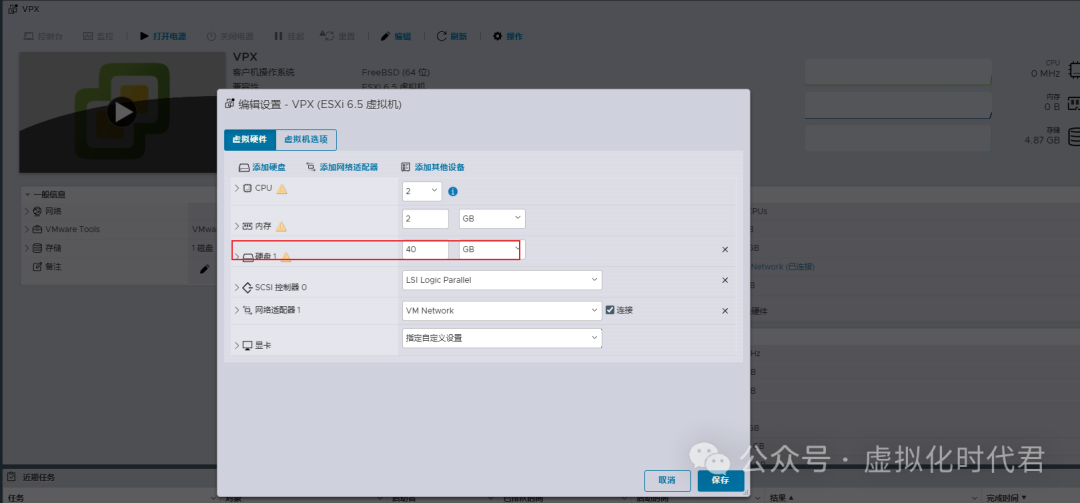The image size is (1080, 503).
Task: Click the SCSI controller icon
Action: coord(248,287)
